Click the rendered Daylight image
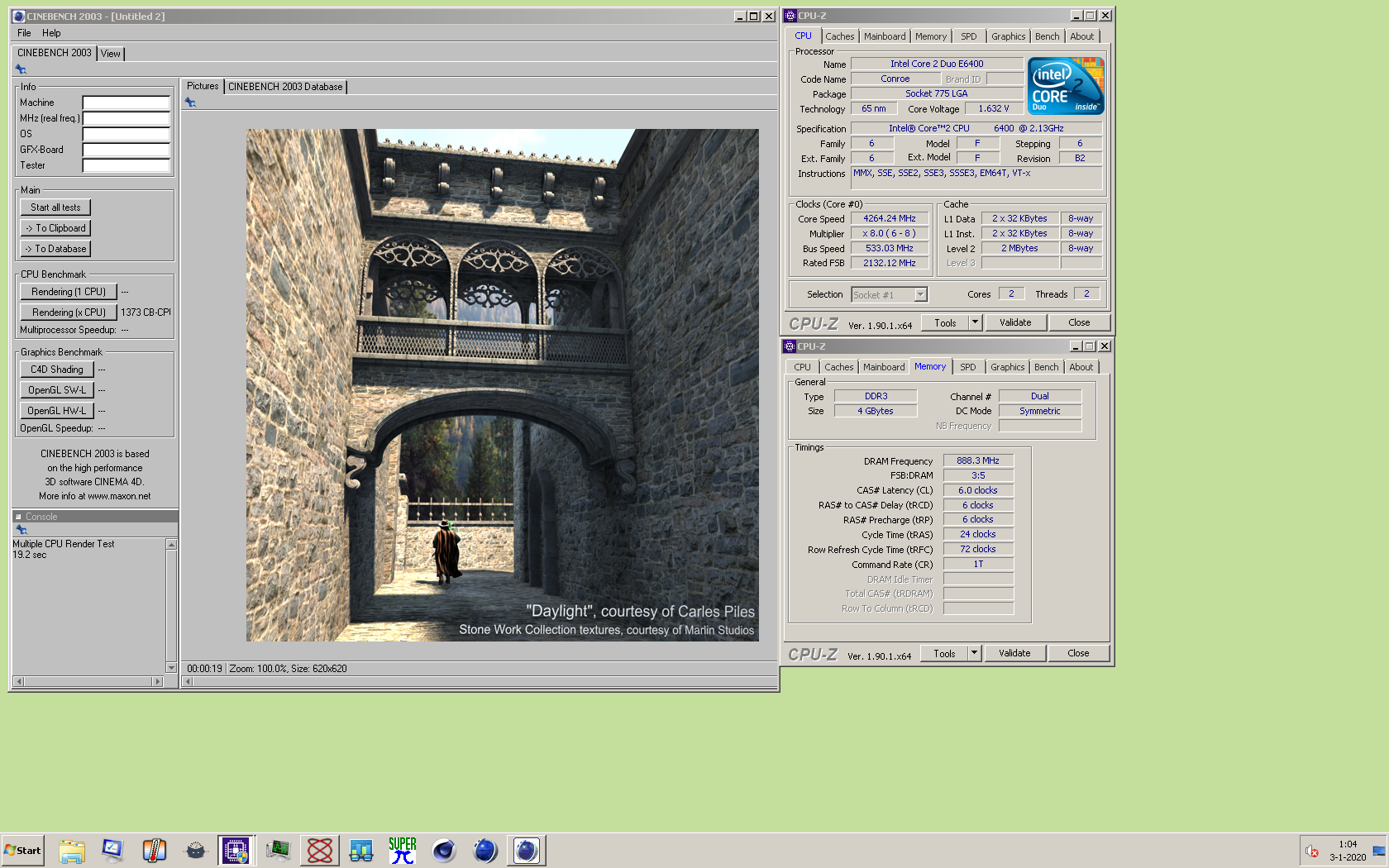The width and height of the screenshot is (1389, 868). pos(502,385)
